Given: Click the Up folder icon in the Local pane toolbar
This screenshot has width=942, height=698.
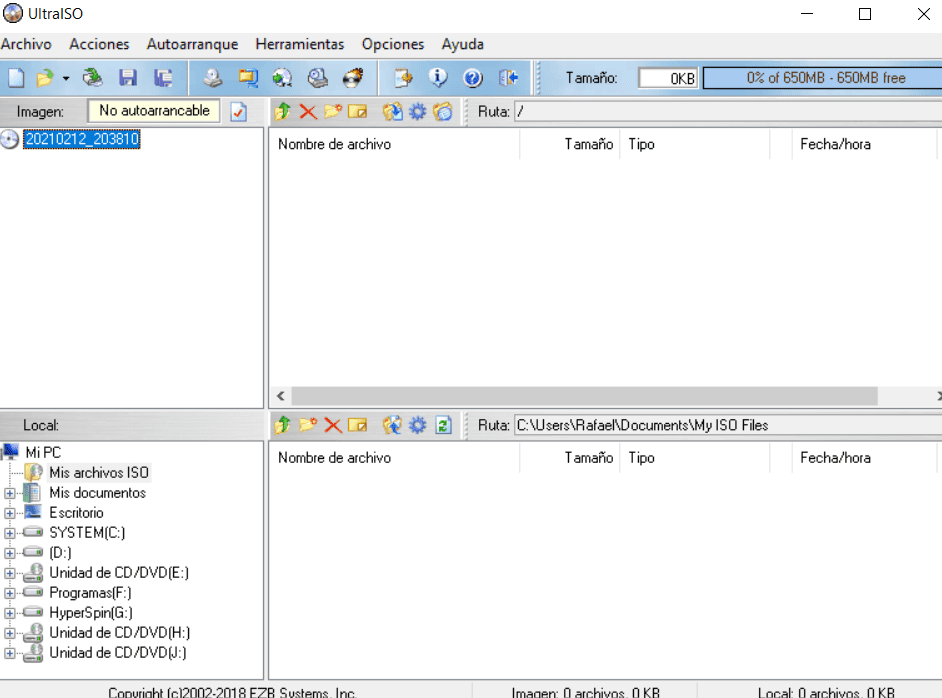Looking at the screenshot, I should coord(283,425).
